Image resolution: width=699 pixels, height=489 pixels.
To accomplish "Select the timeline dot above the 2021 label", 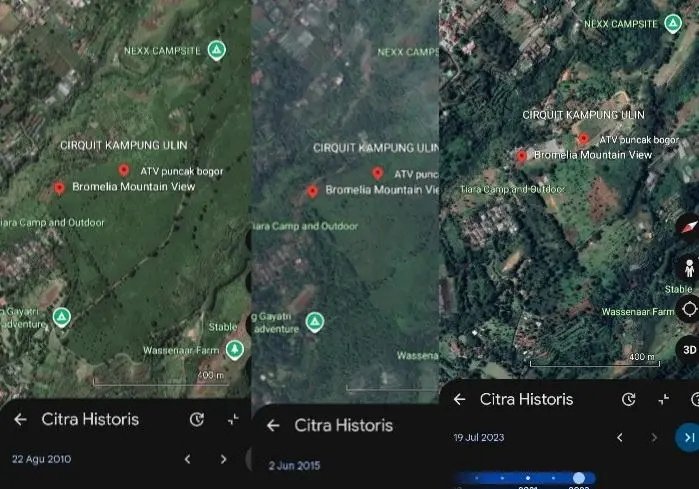I will tap(528, 478).
